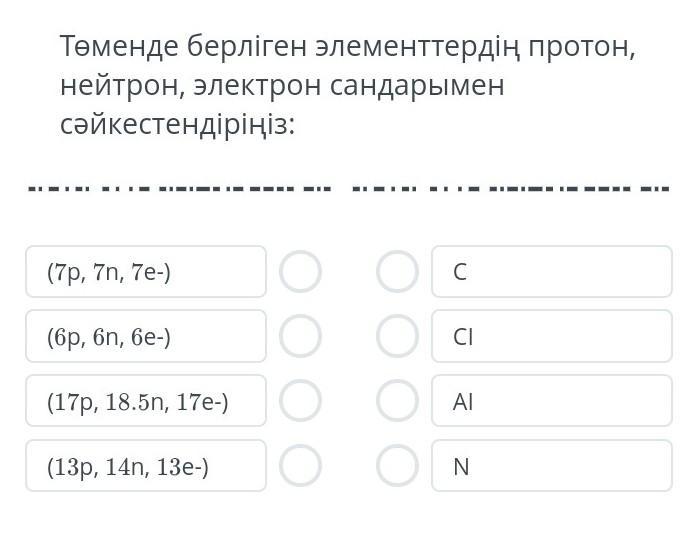This screenshot has width=698, height=536.
Task: Select the N element answer box
Action: pos(551,466)
